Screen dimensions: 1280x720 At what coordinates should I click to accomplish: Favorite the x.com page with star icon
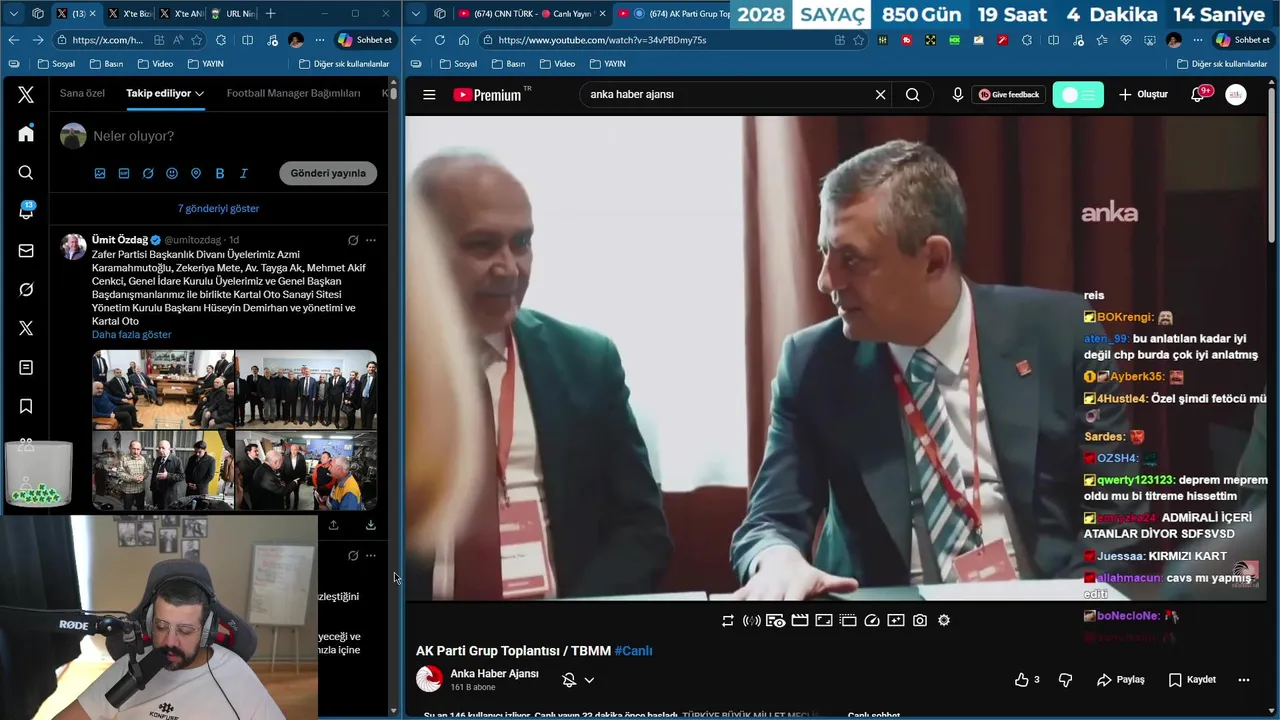pyautogui.click(x=197, y=40)
